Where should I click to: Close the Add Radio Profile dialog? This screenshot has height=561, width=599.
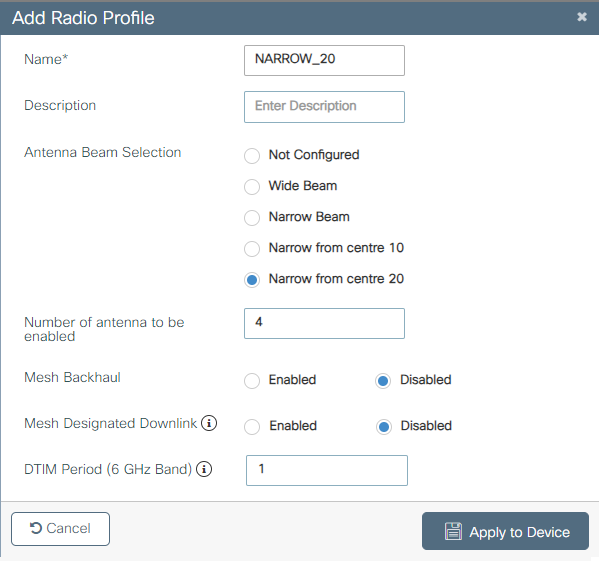click(x=582, y=17)
